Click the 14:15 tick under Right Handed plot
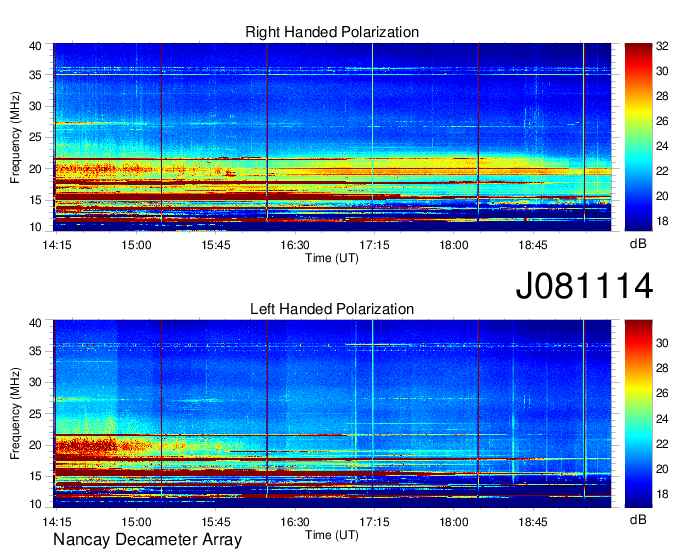 coord(57,245)
